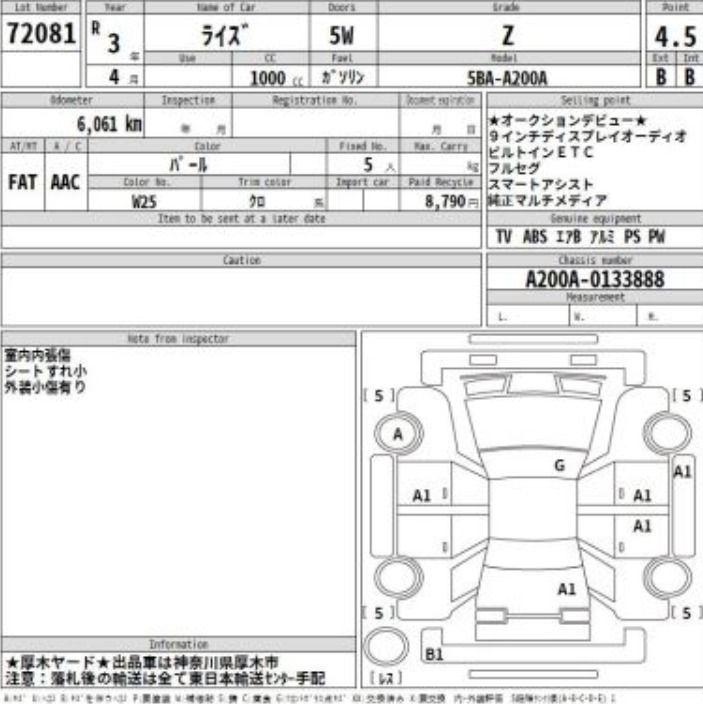Click the line 9インチディスプレイオーディオ
The image size is (703, 704).
[x=588, y=136]
